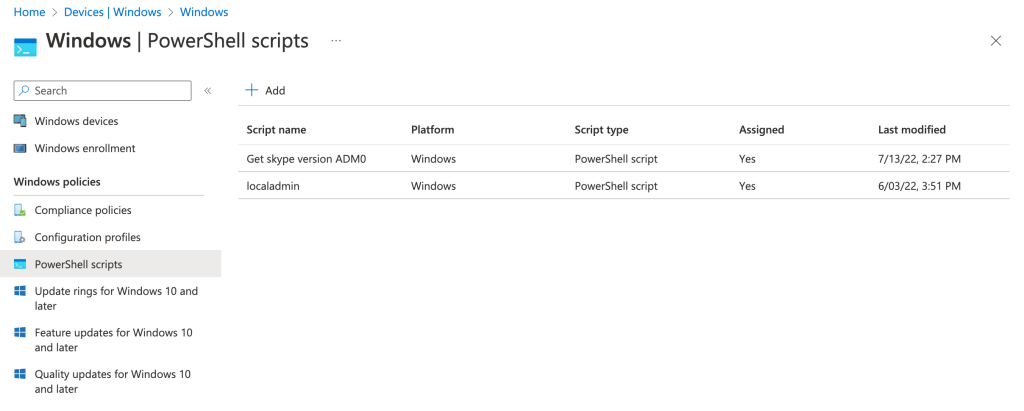
Task: Sort by the Script name column header
Action: pyautogui.click(x=276, y=130)
